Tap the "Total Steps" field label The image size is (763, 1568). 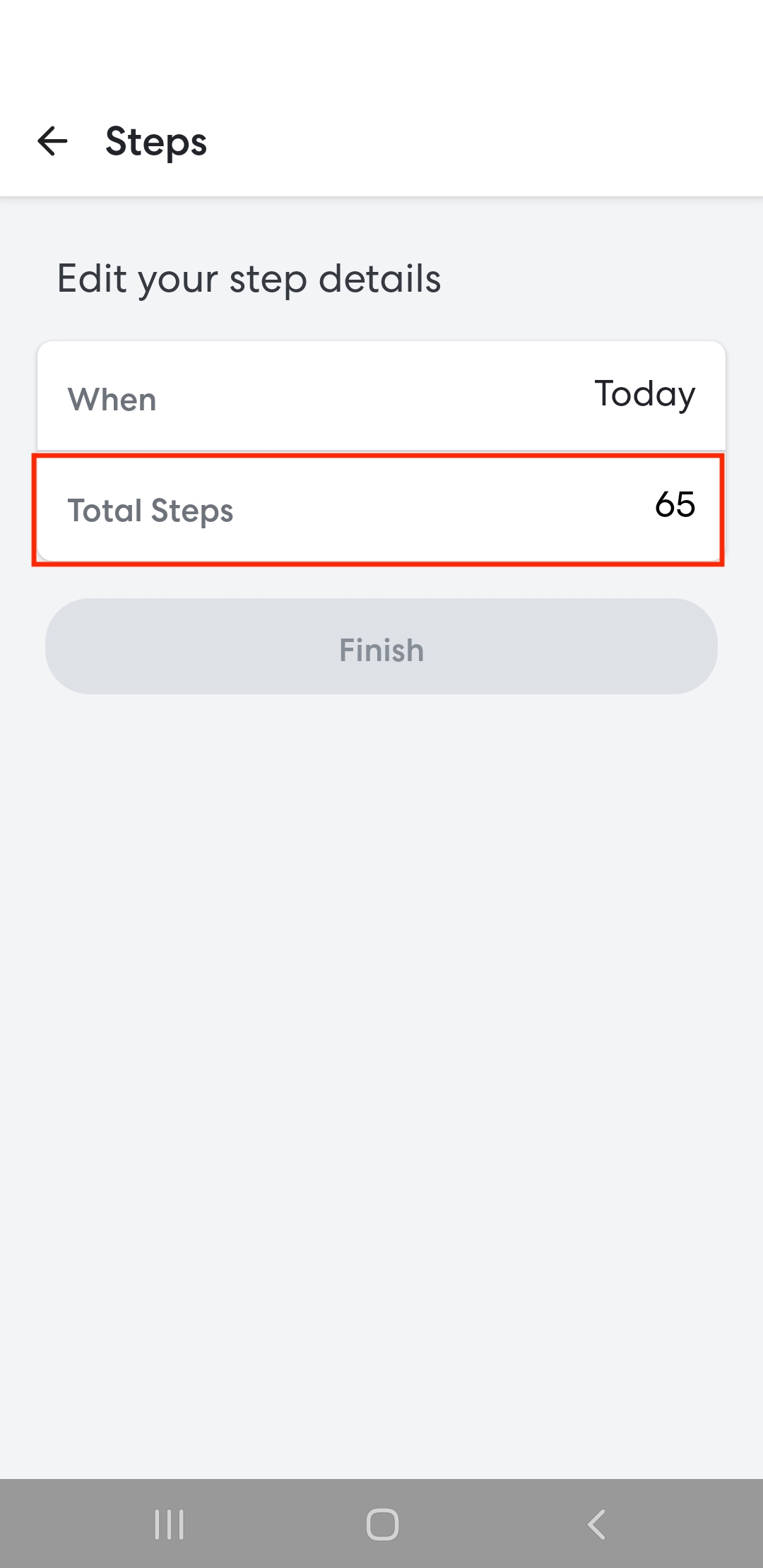[150, 511]
